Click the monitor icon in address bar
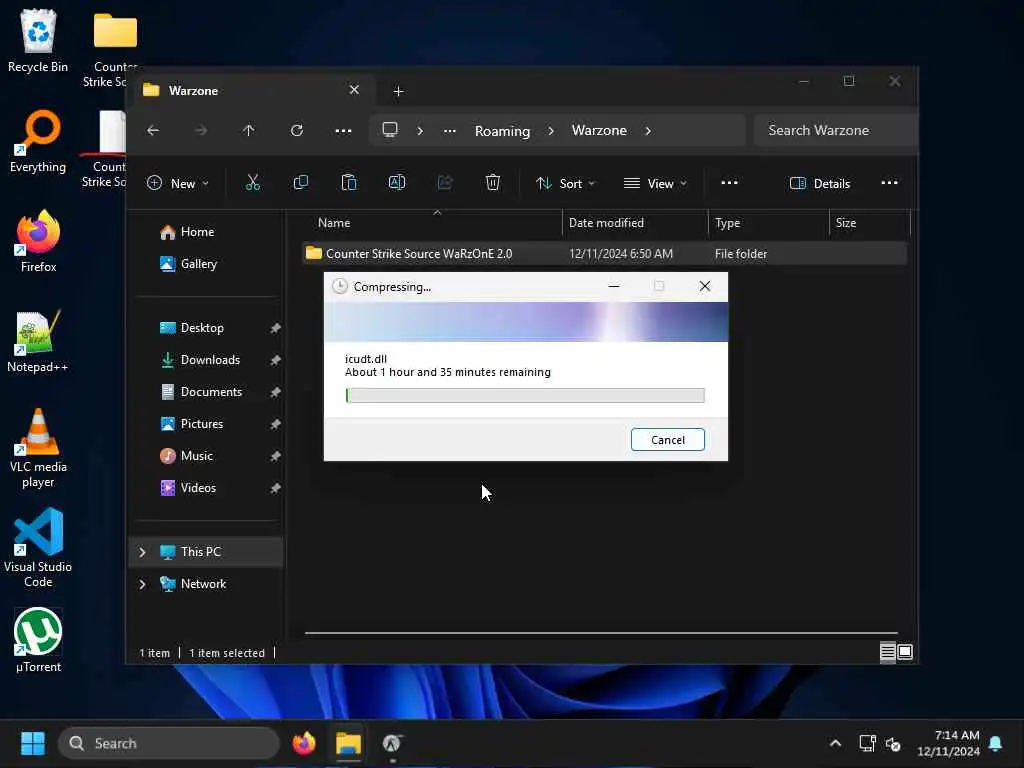Viewport: 1024px width, 768px height. pos(390,130)
